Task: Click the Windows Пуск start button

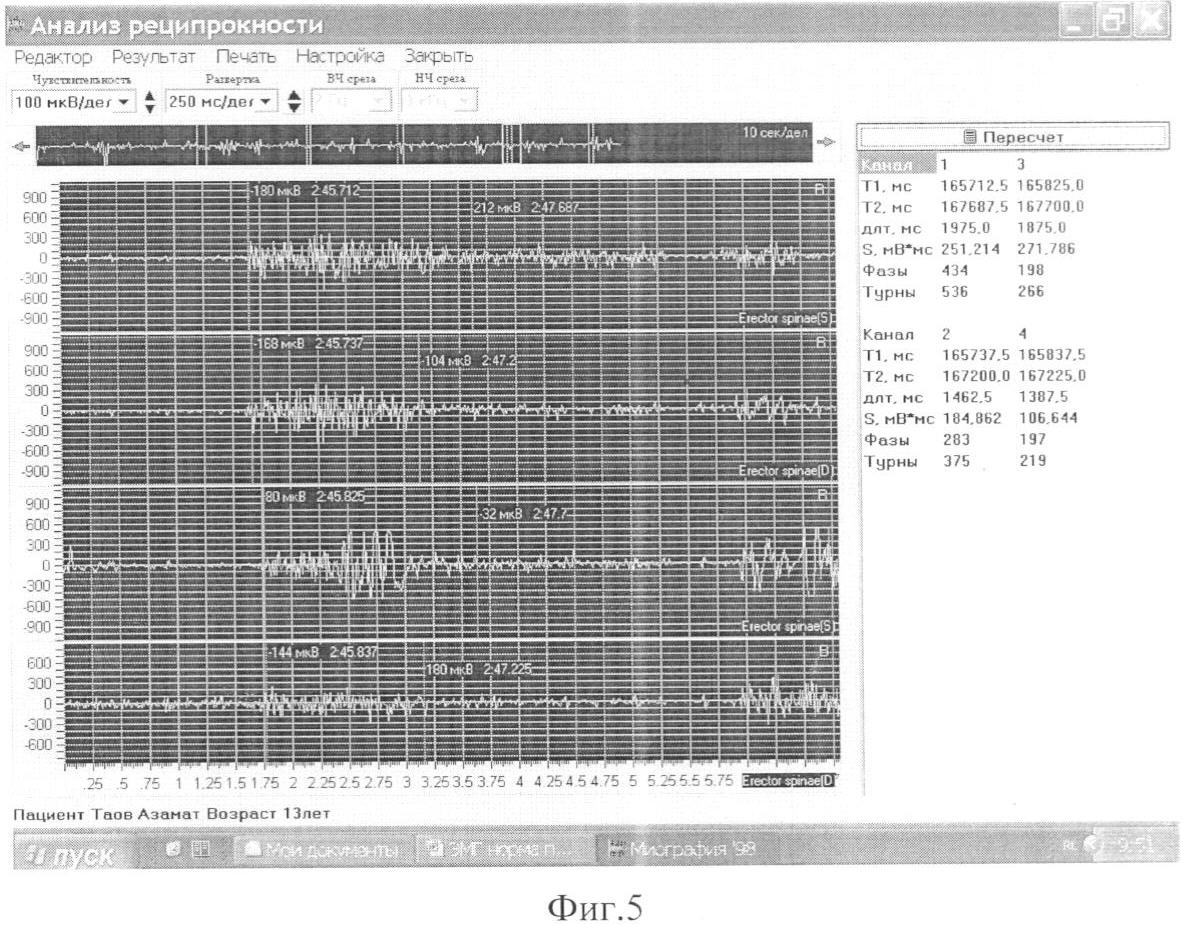Action: (66, 852)
